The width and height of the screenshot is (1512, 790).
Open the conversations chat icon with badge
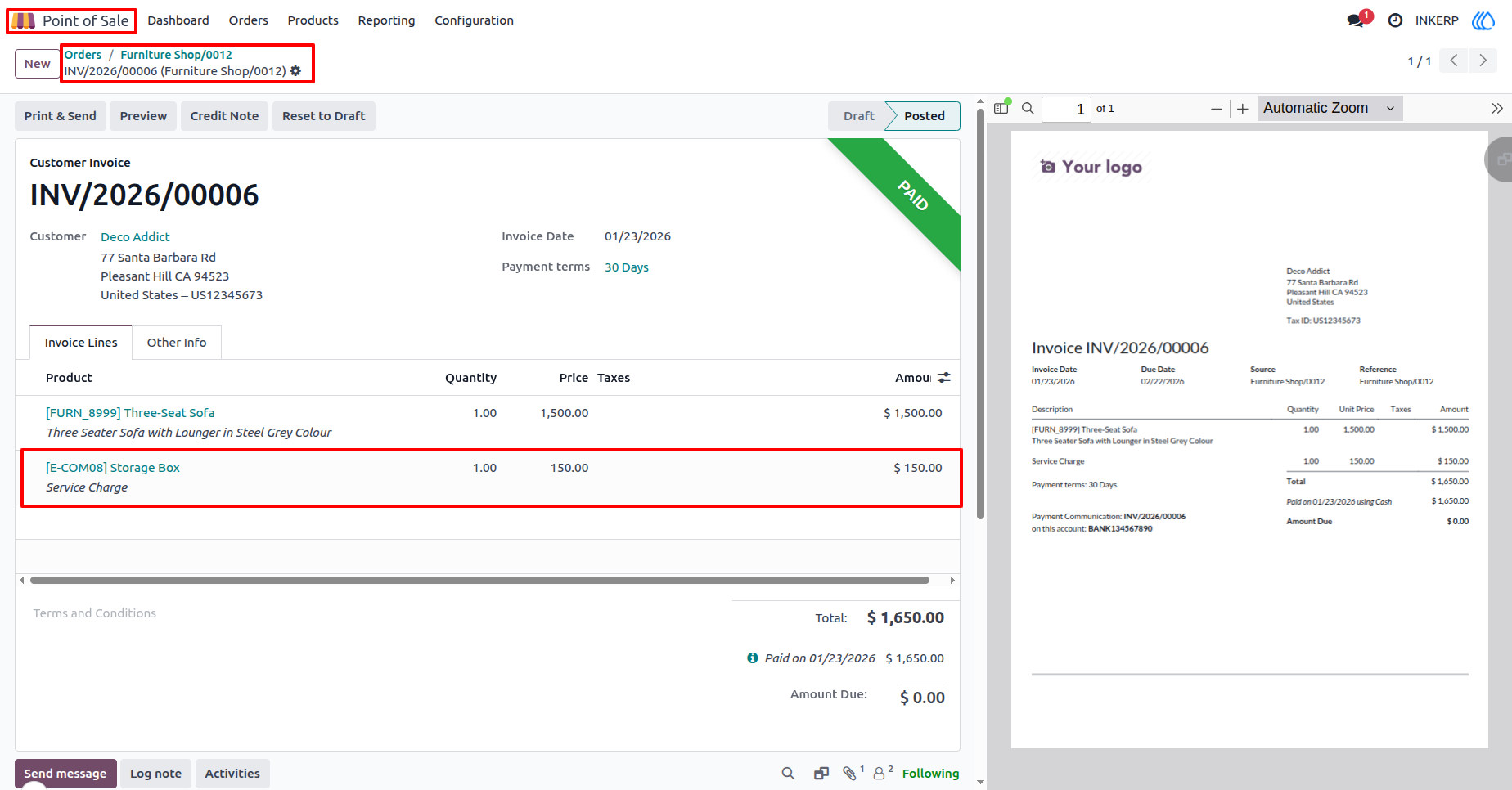coord(1356,20)
